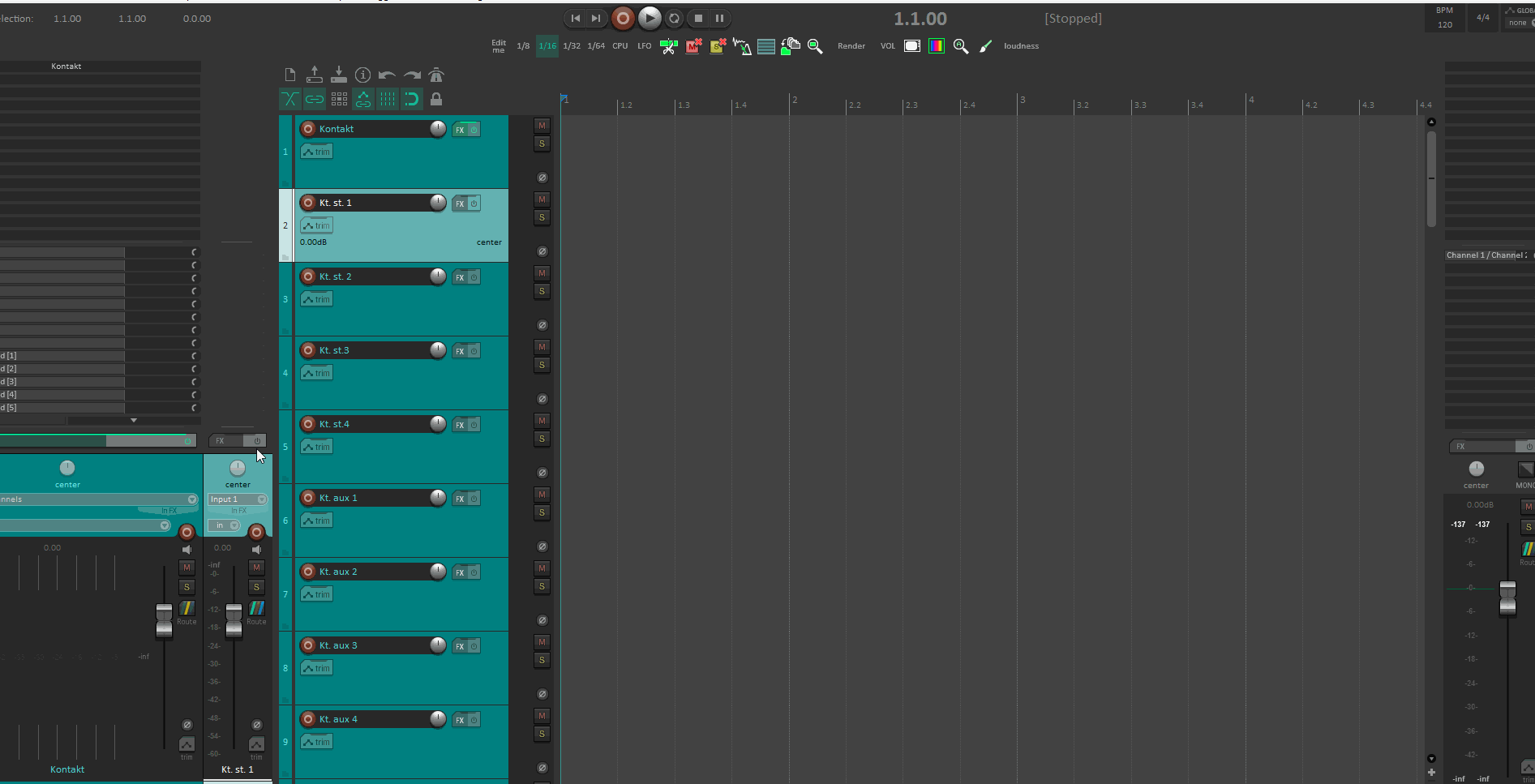Invert phase on Kt. aux 3 track

click(x=542, y=694)
